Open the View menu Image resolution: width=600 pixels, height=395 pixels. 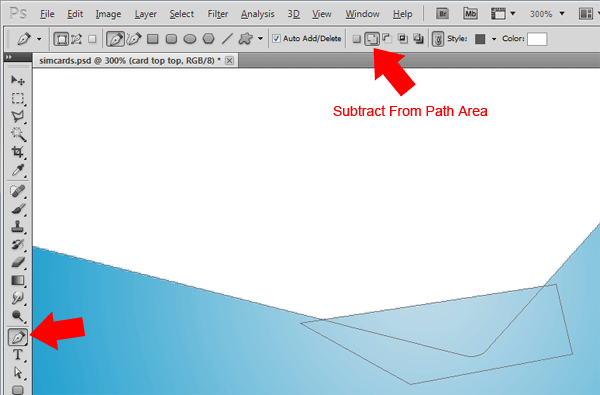321,14
